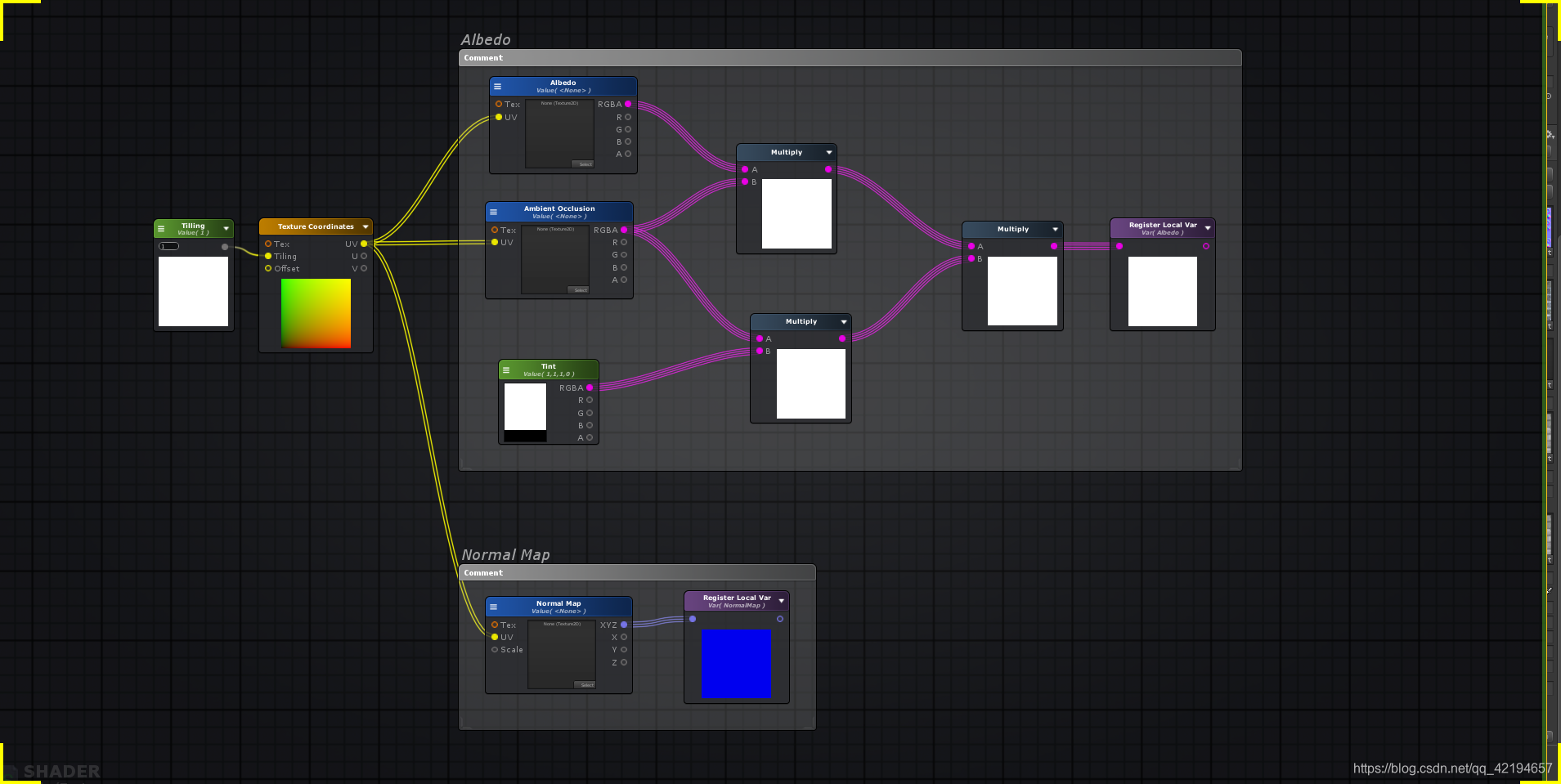Select the Register Local Var Albedo node title

(x=1163, y=225)
